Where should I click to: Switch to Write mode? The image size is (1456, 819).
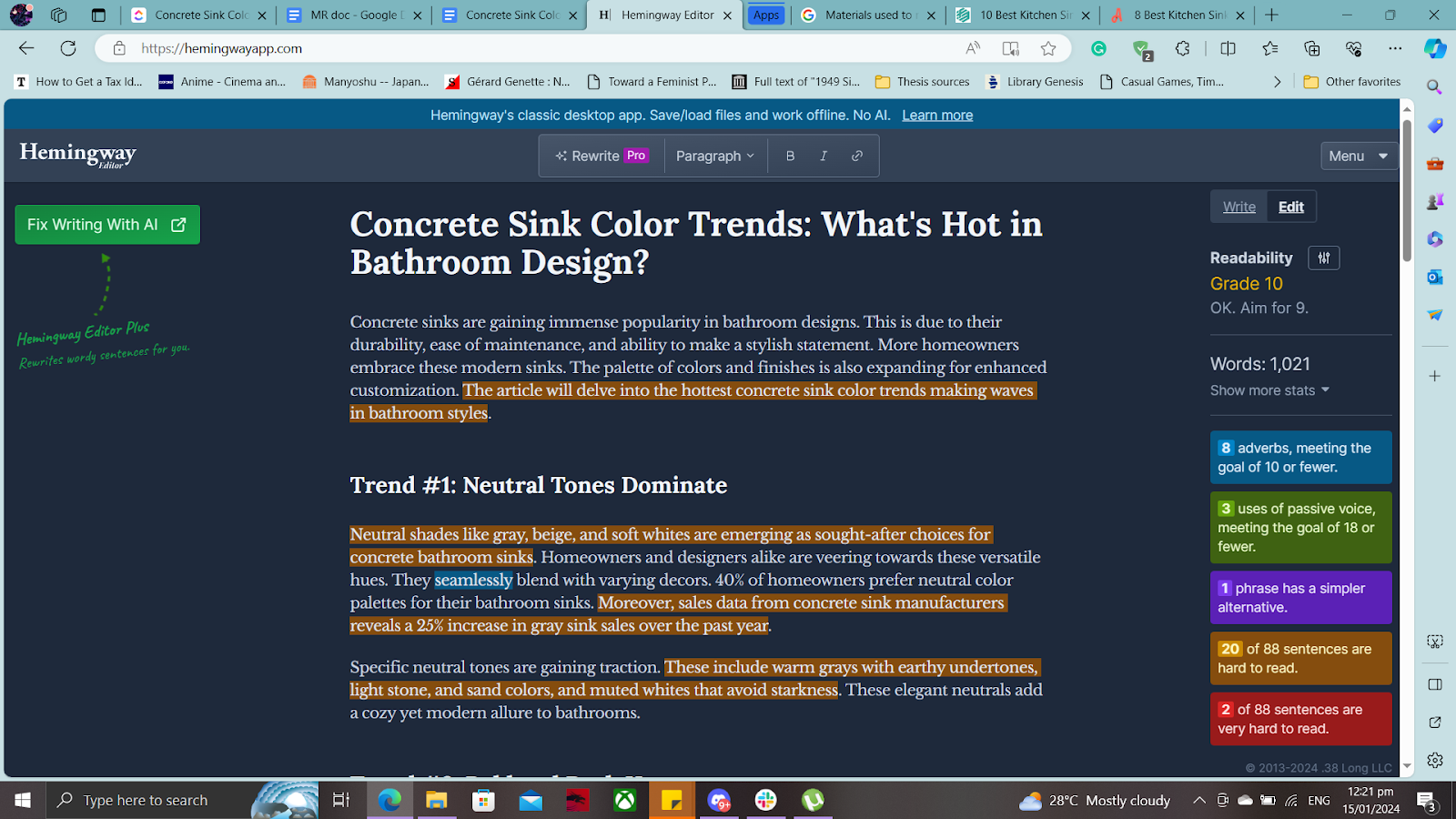(1239, 207)
